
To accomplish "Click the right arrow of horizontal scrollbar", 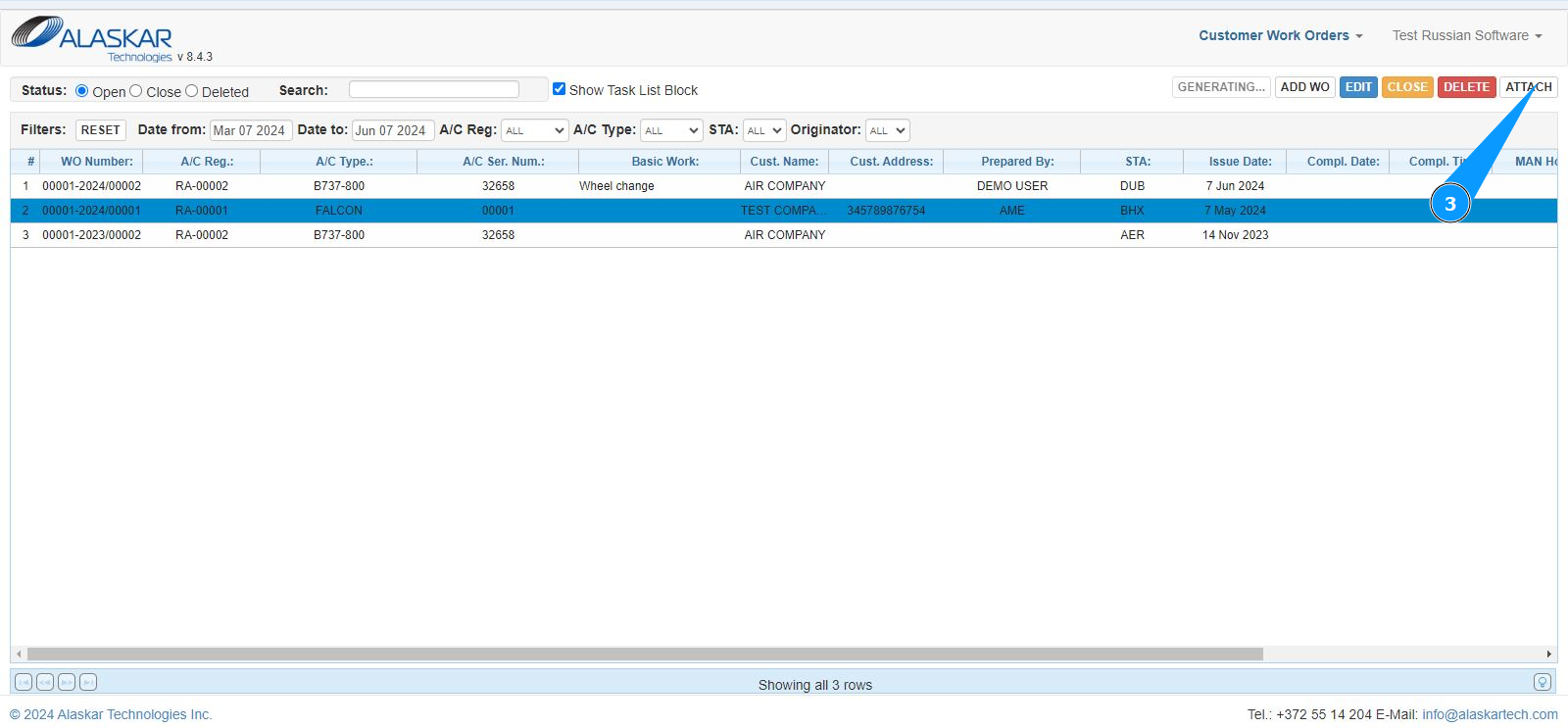I will [1548, 654].
